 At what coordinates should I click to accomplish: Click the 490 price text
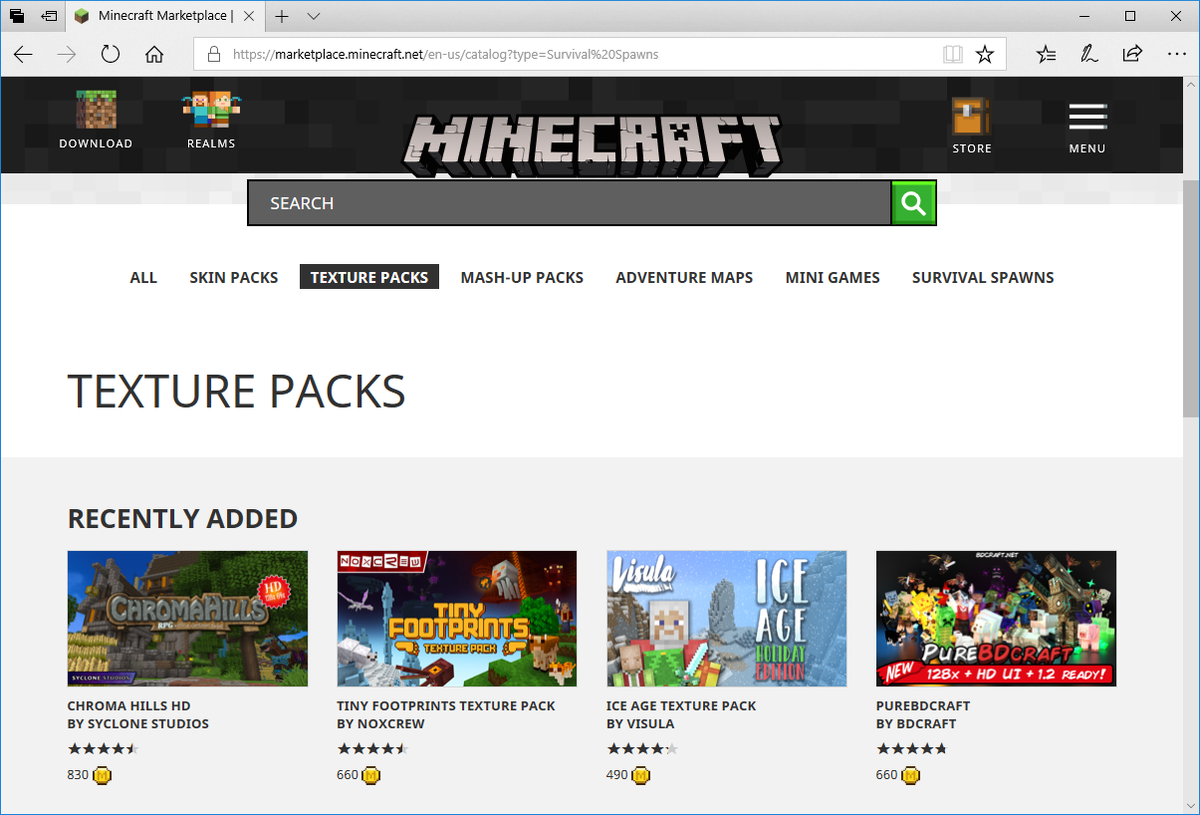[x=617, y=775]
